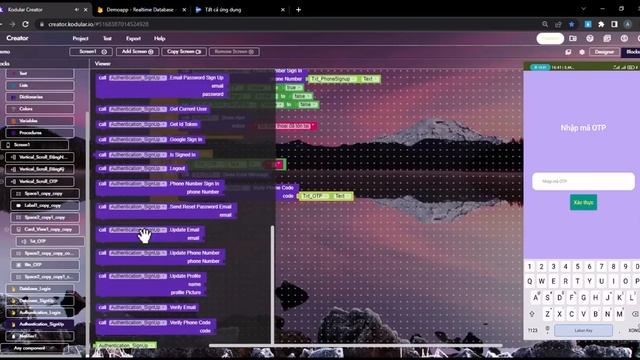Click the comment icon left of Designer
Viewport: 640px width, 360px height.
[568, 52]
